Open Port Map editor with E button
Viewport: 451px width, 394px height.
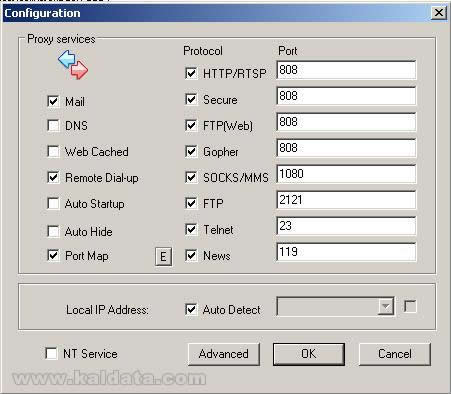coord(164,256)
